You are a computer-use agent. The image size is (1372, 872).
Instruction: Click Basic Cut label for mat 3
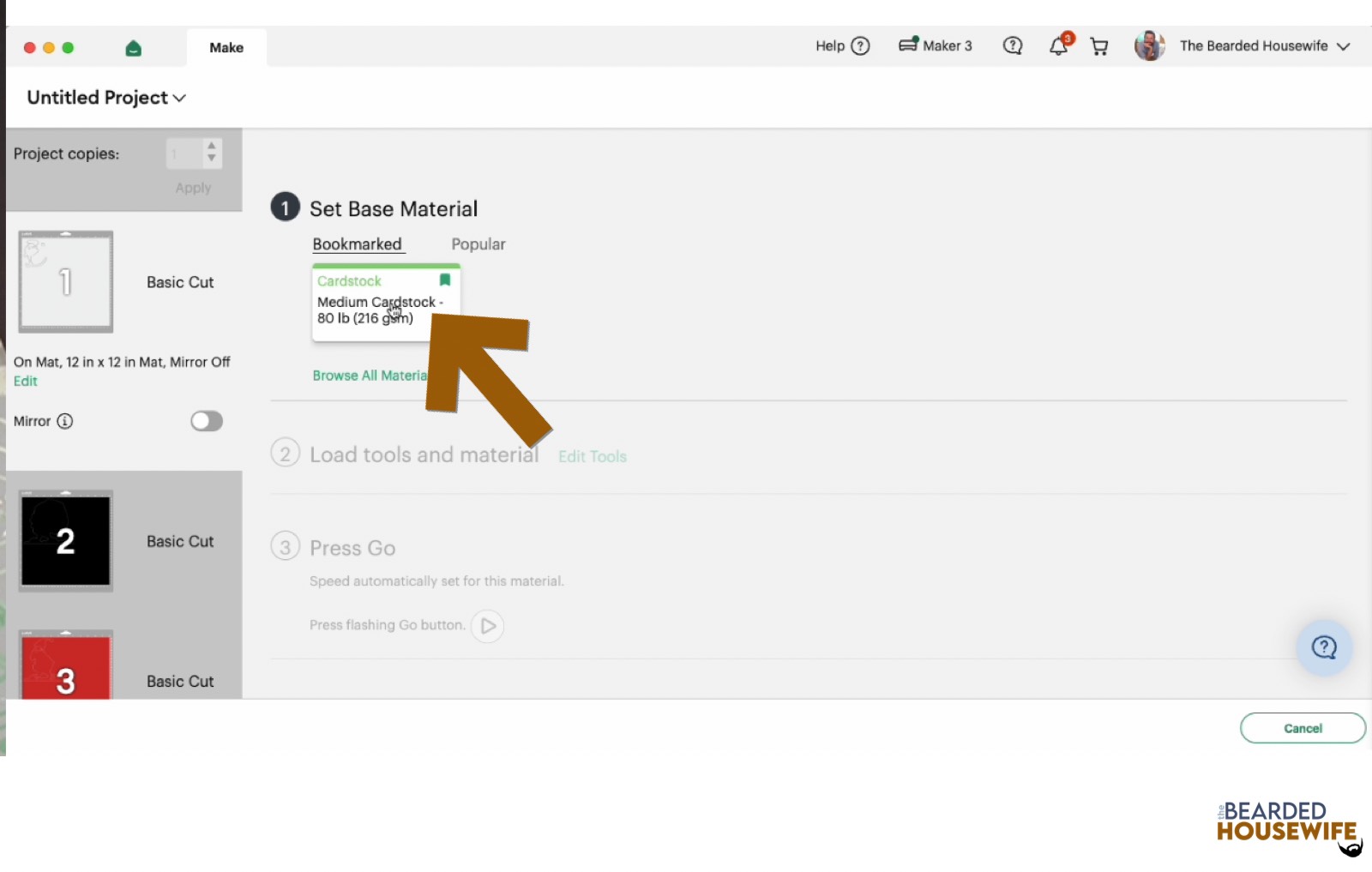[x=180, y=682]
